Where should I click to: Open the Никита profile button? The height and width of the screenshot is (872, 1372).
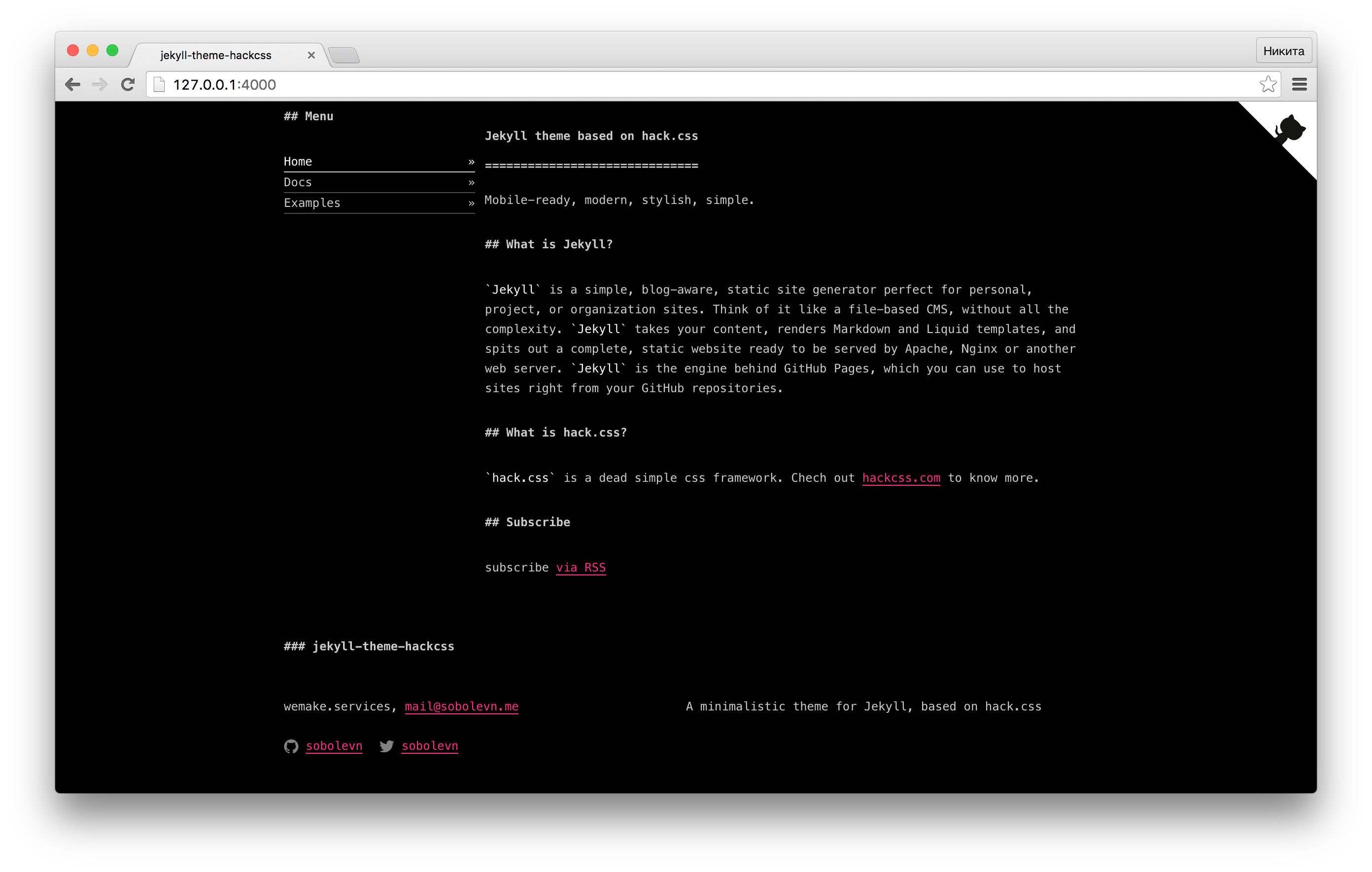coord(1284,51)
